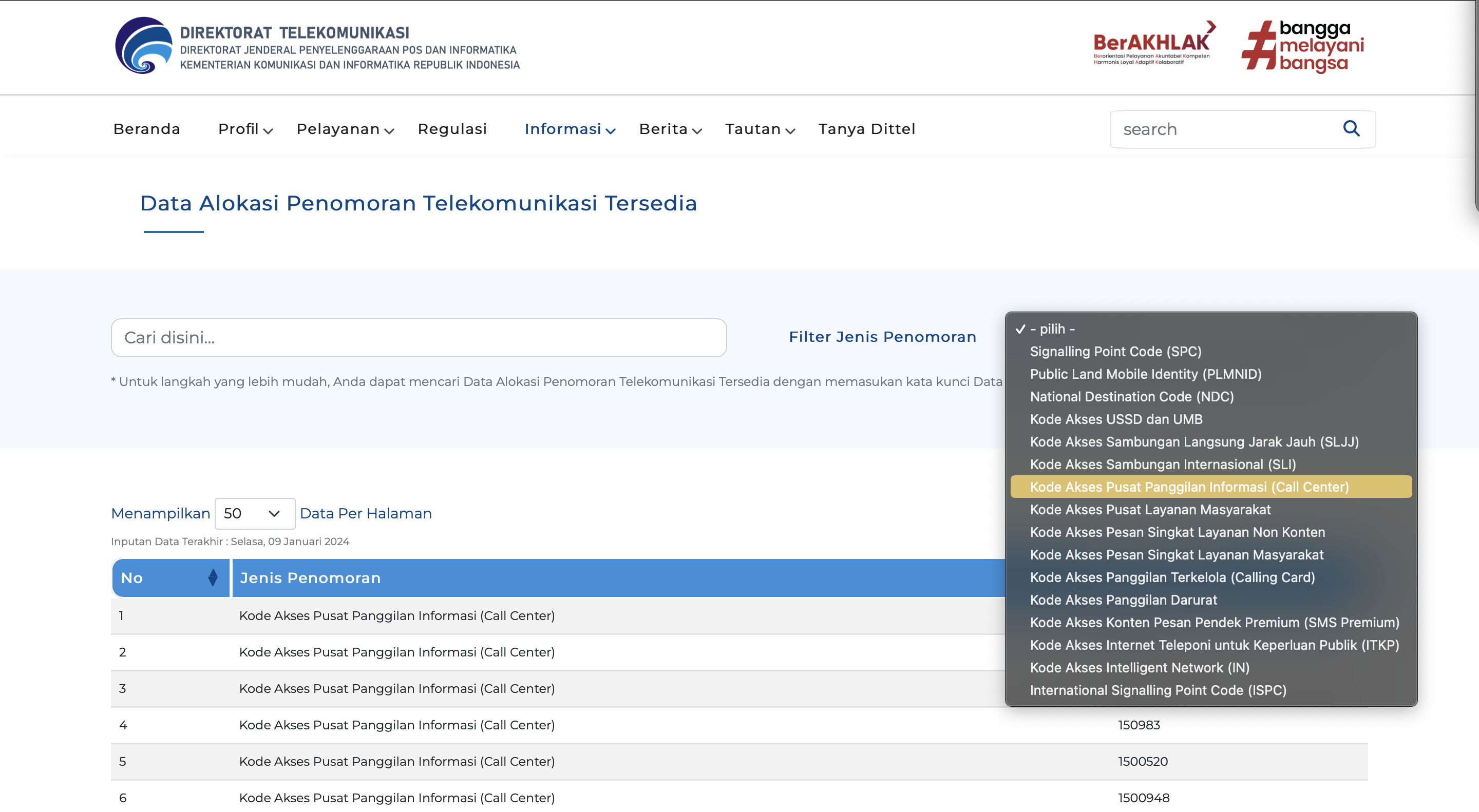The image size is (1479, 812).
Task: Select the '- pilih -' option
Action: pos(1211,329)
